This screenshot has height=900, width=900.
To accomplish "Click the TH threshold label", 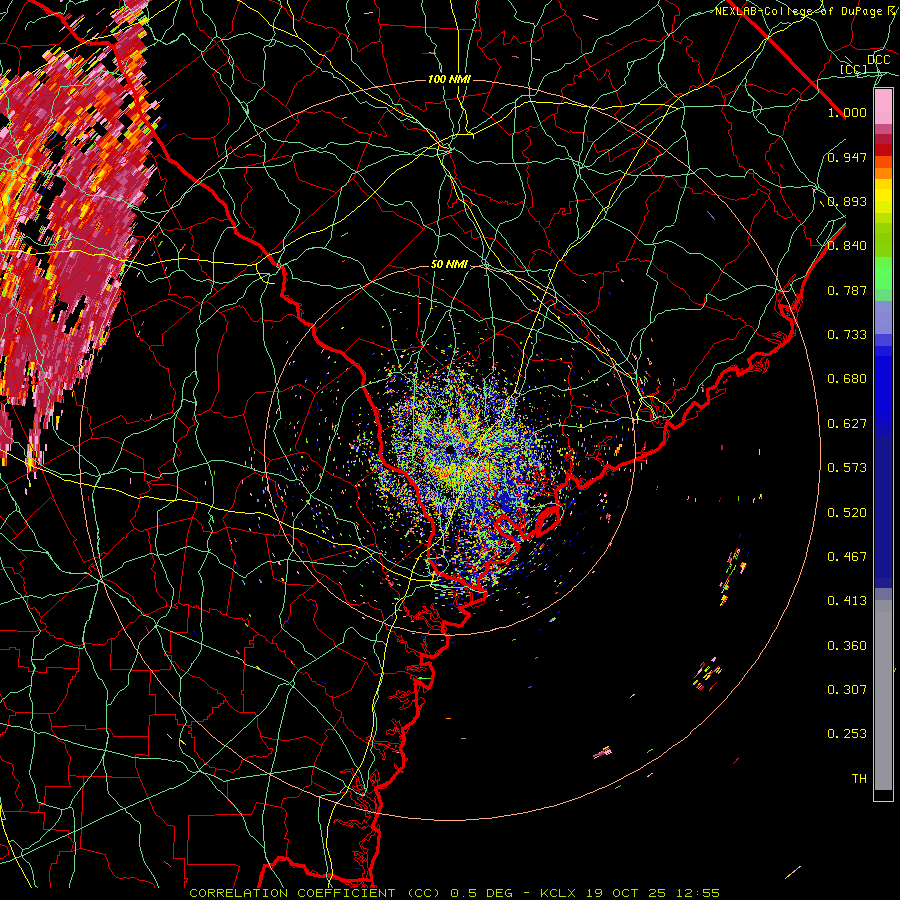I will tap(859, 779).
